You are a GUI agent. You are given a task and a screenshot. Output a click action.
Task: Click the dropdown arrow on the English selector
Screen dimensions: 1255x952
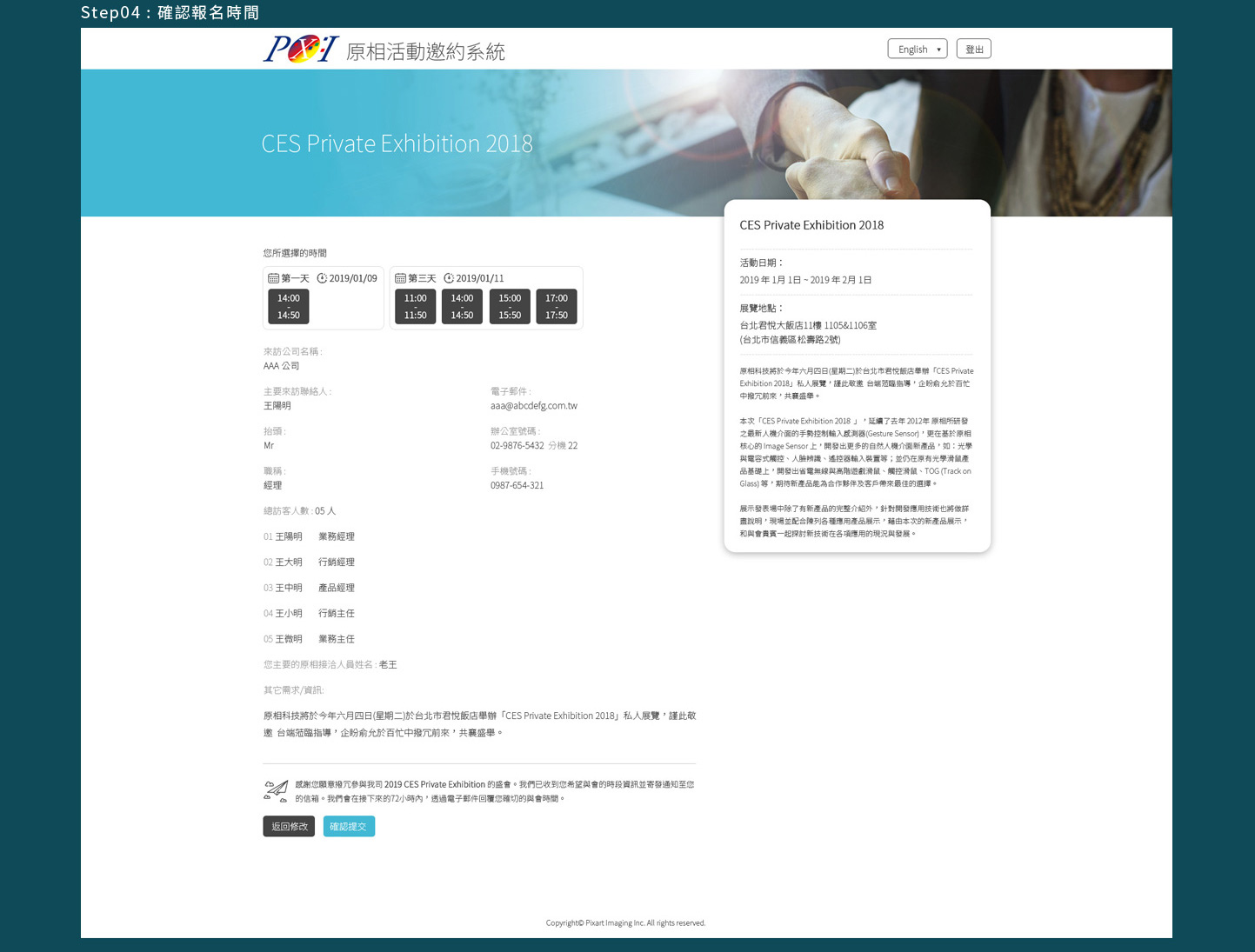click(938, 49)
